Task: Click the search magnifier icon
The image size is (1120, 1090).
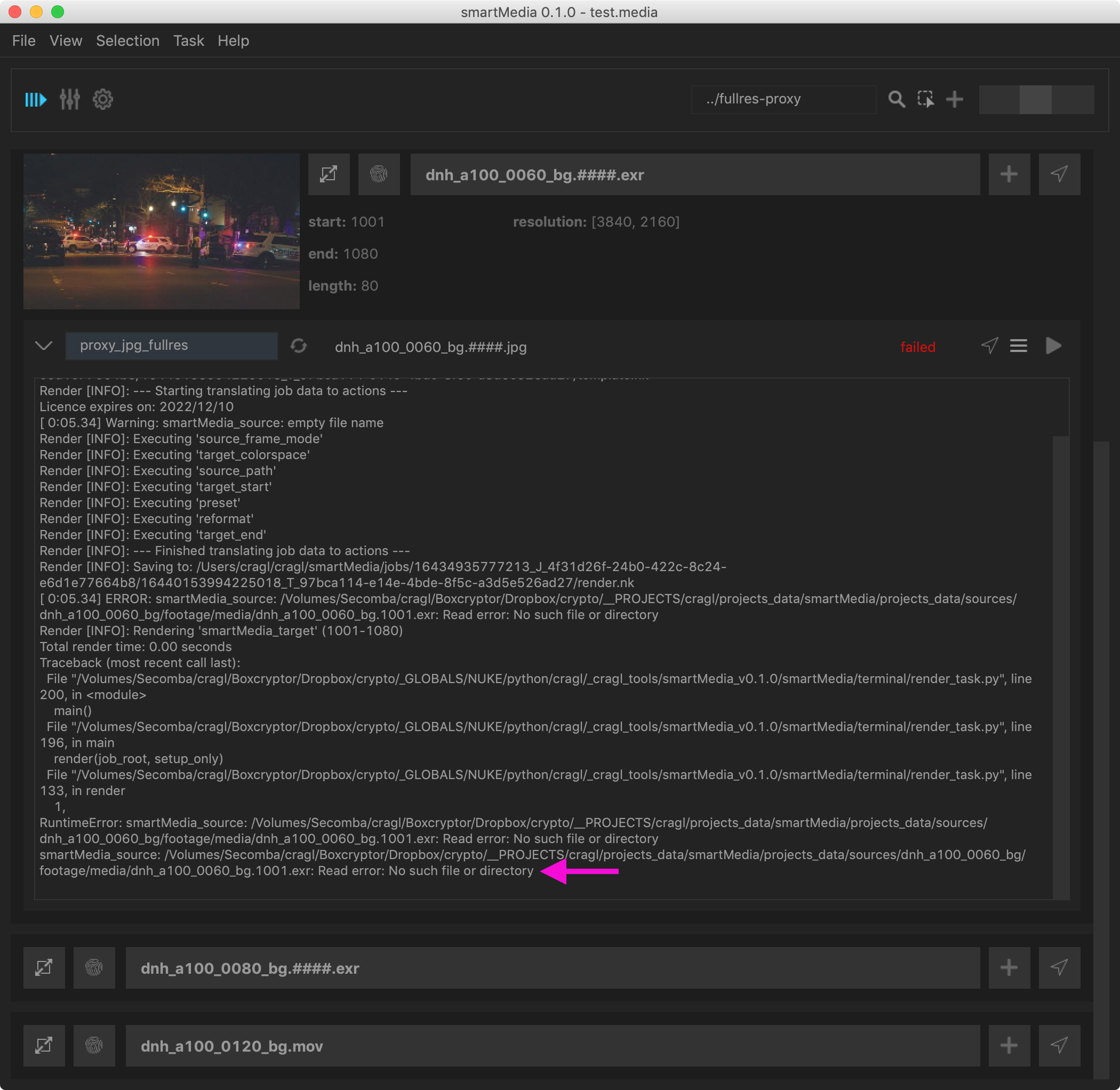Action: 896,100
